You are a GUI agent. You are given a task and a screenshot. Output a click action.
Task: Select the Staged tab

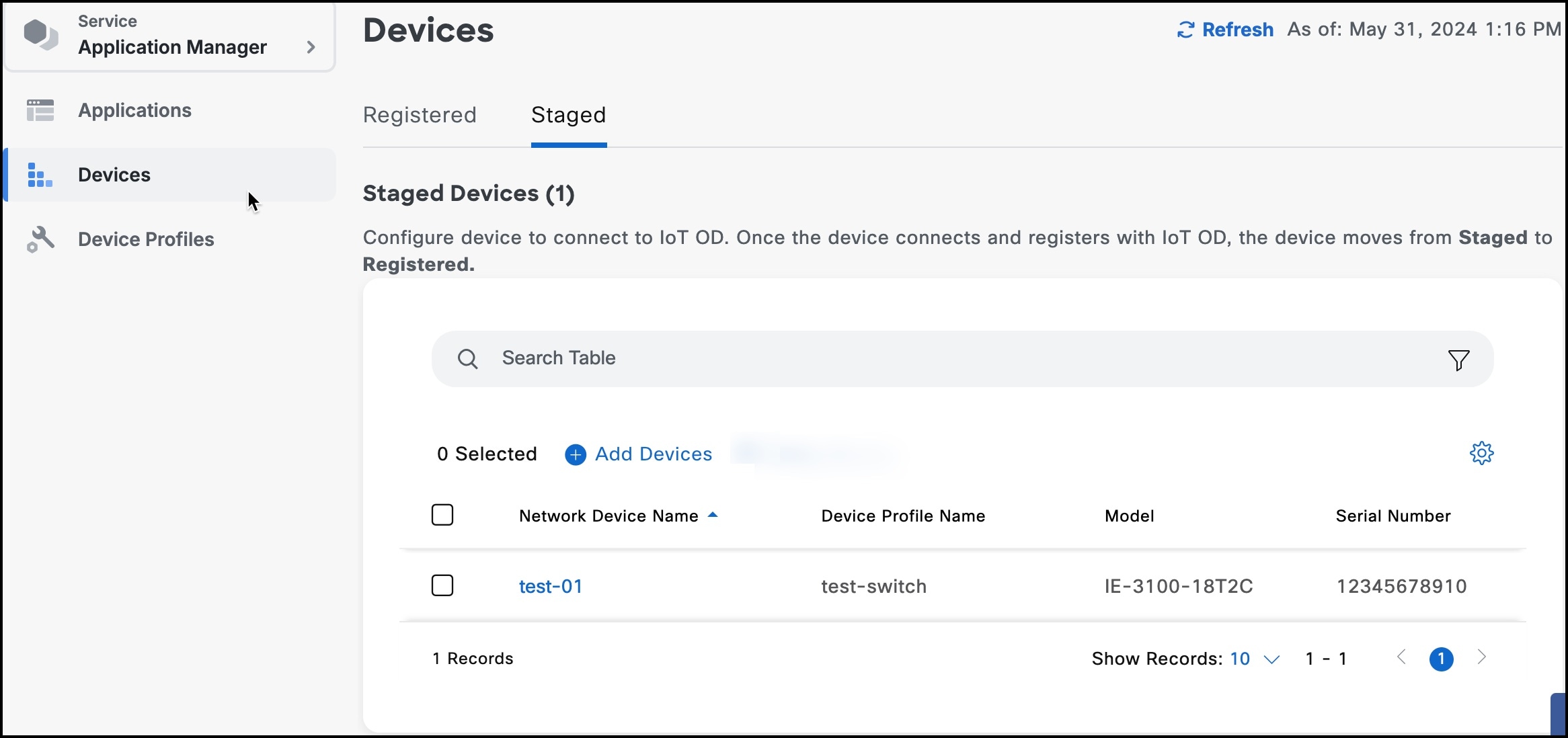[569, 115]
